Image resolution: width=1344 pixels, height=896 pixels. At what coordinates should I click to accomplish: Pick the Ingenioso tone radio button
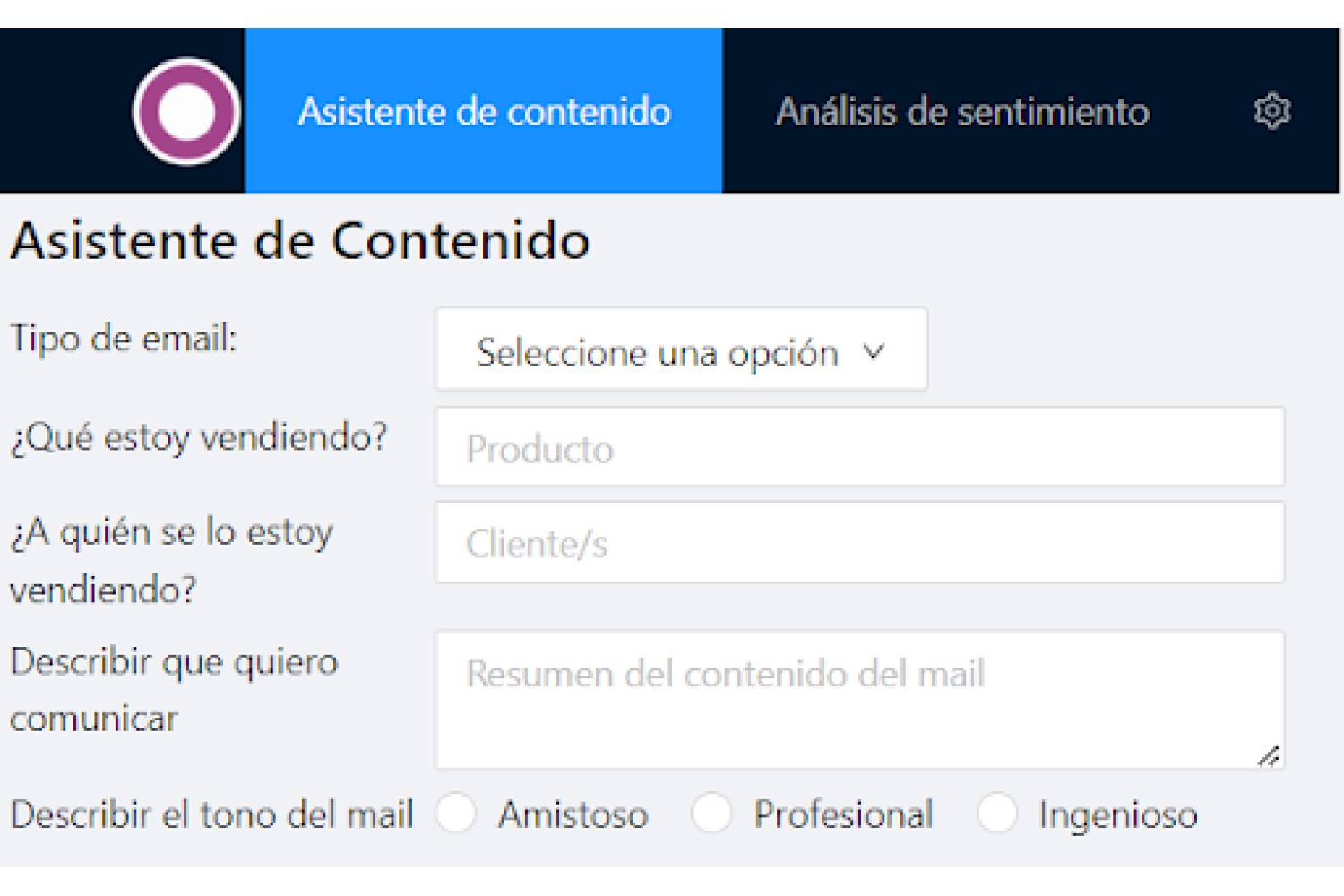(x=996, y=813)
